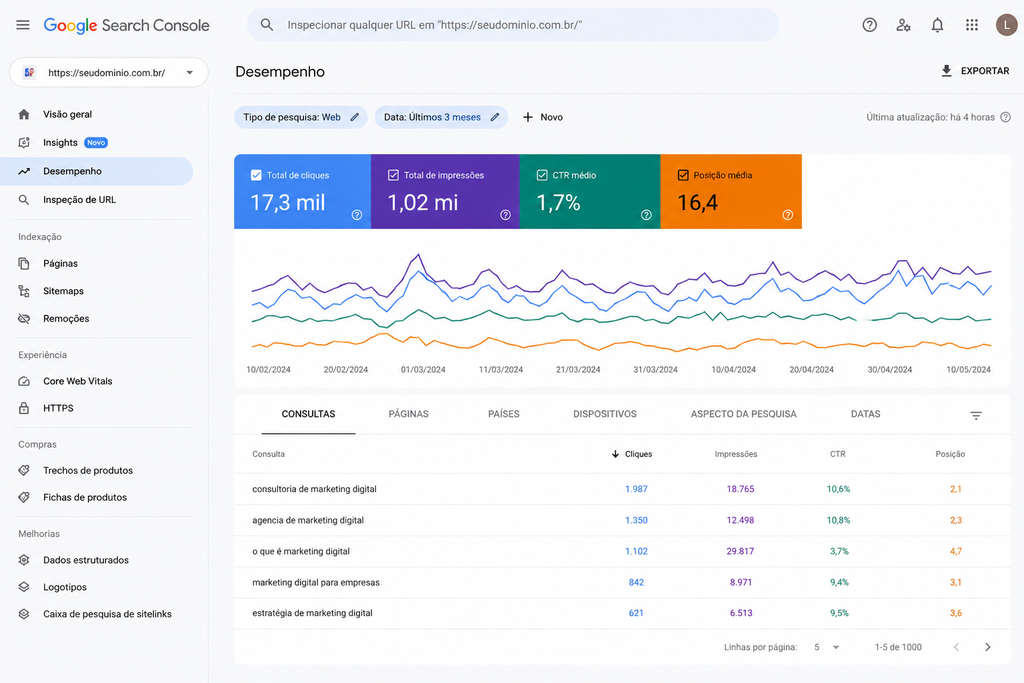1024x683 pixels.
Task: Click the EXPORTAR button
Action: pos(975,71)
